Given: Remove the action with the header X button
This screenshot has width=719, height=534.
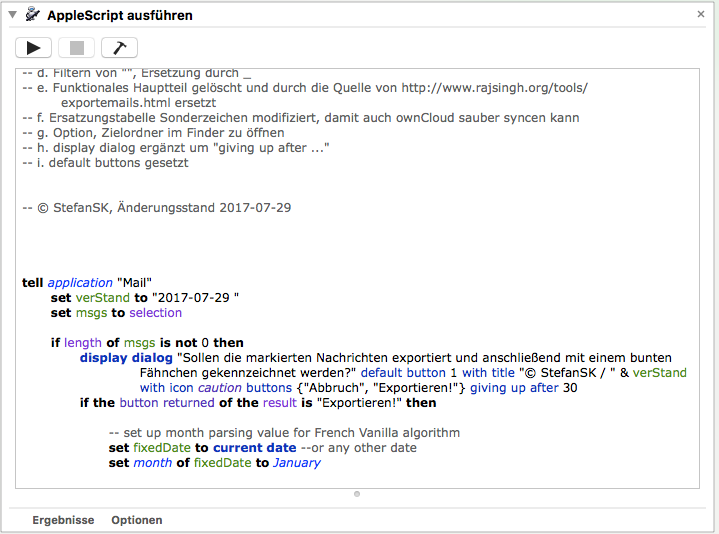Looking at the screenshot, I should [702, 15].
